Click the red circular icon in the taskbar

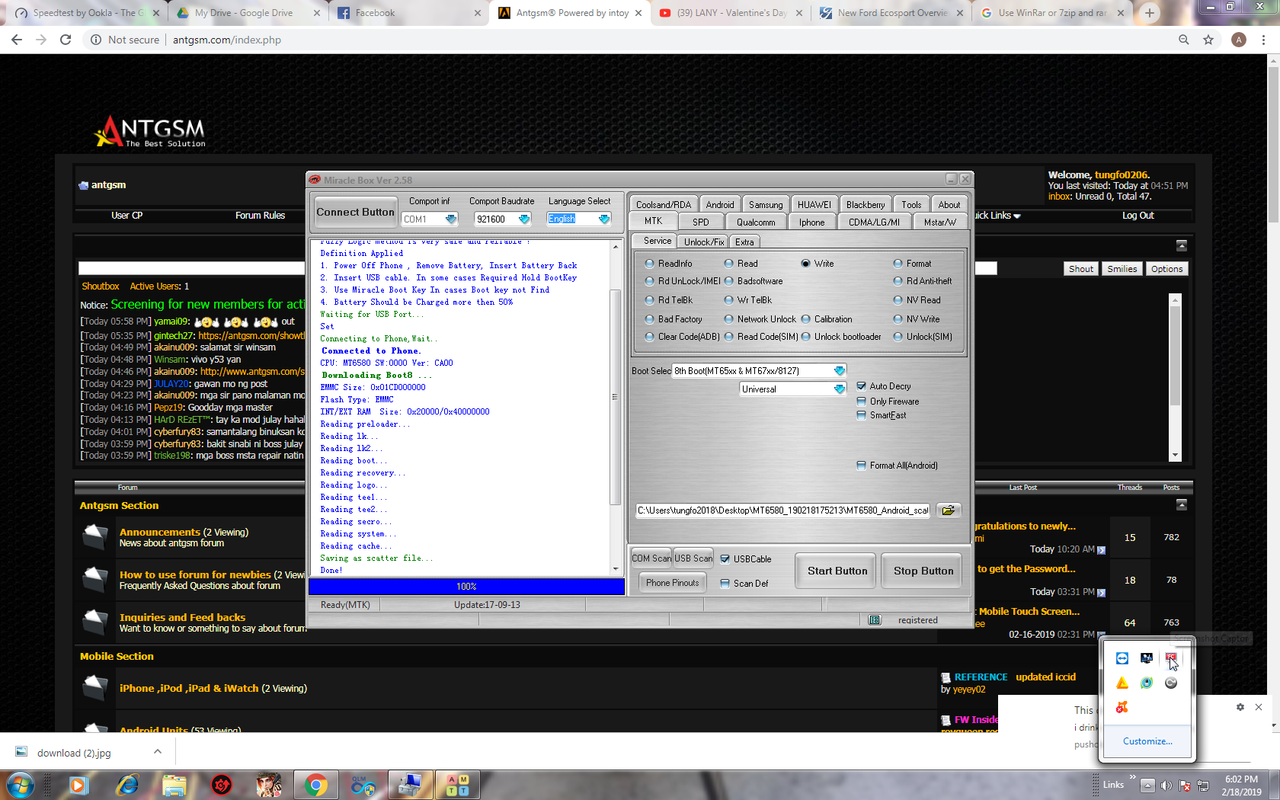tap(221, 785)
